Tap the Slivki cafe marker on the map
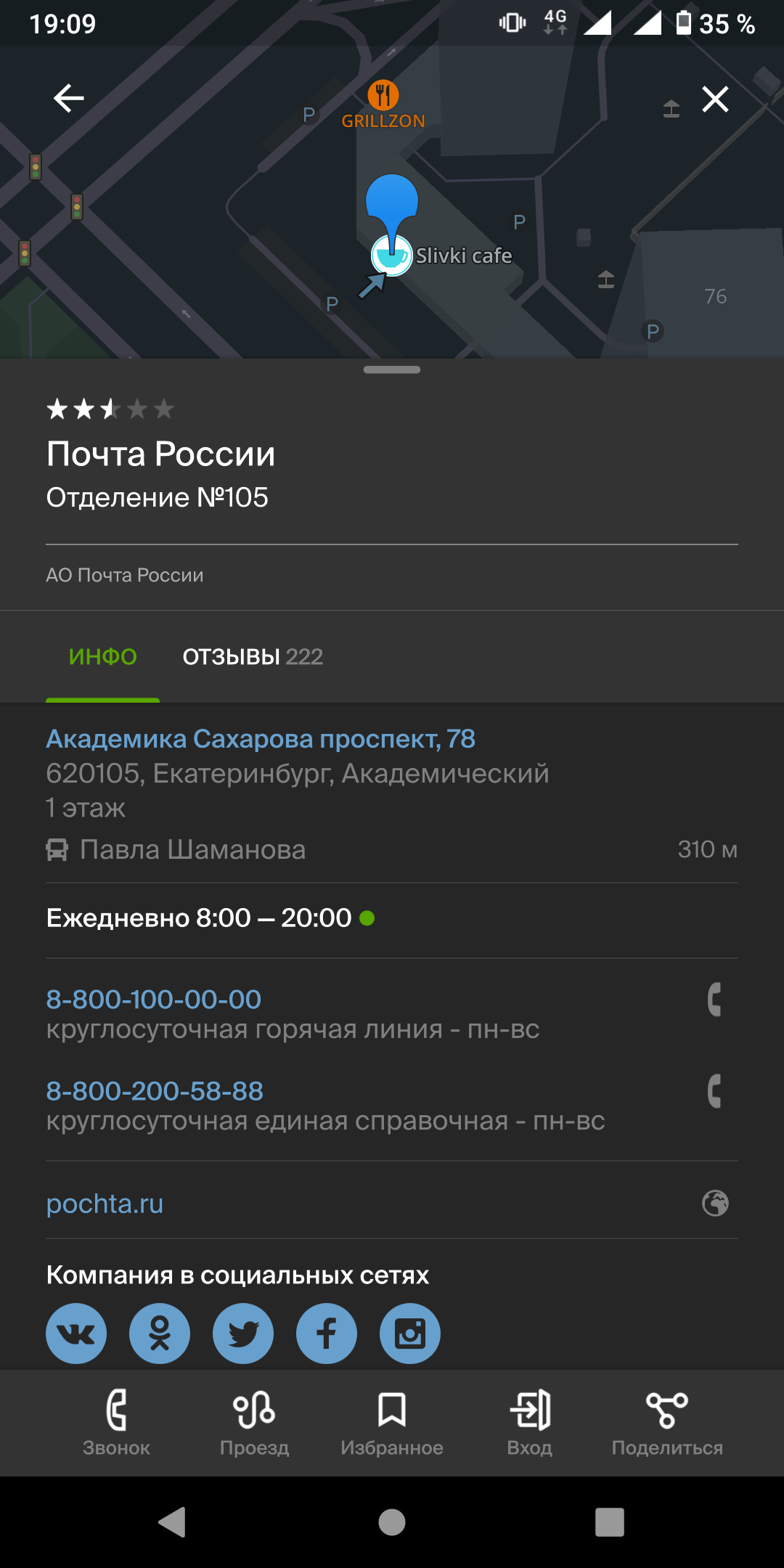The width and height of the screenshot is (784, 1568). point(392,256)
